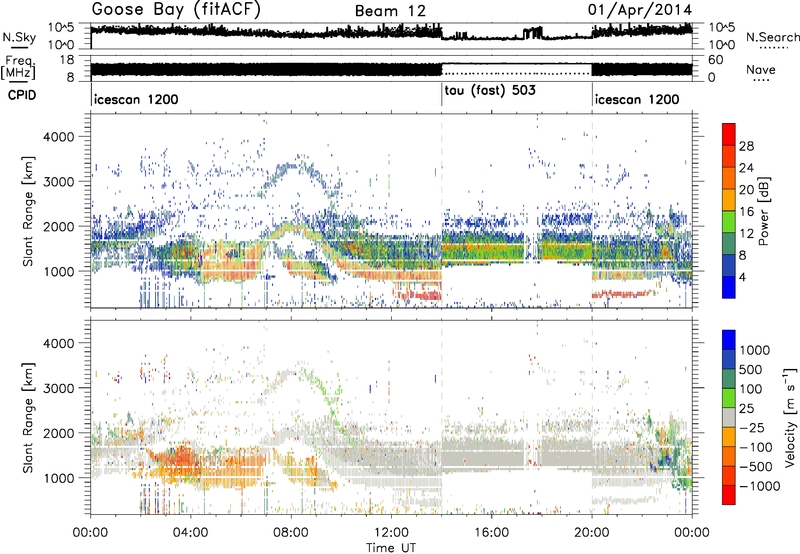Click the '-1000' Velocity colorbar tick label

point(759,486)
